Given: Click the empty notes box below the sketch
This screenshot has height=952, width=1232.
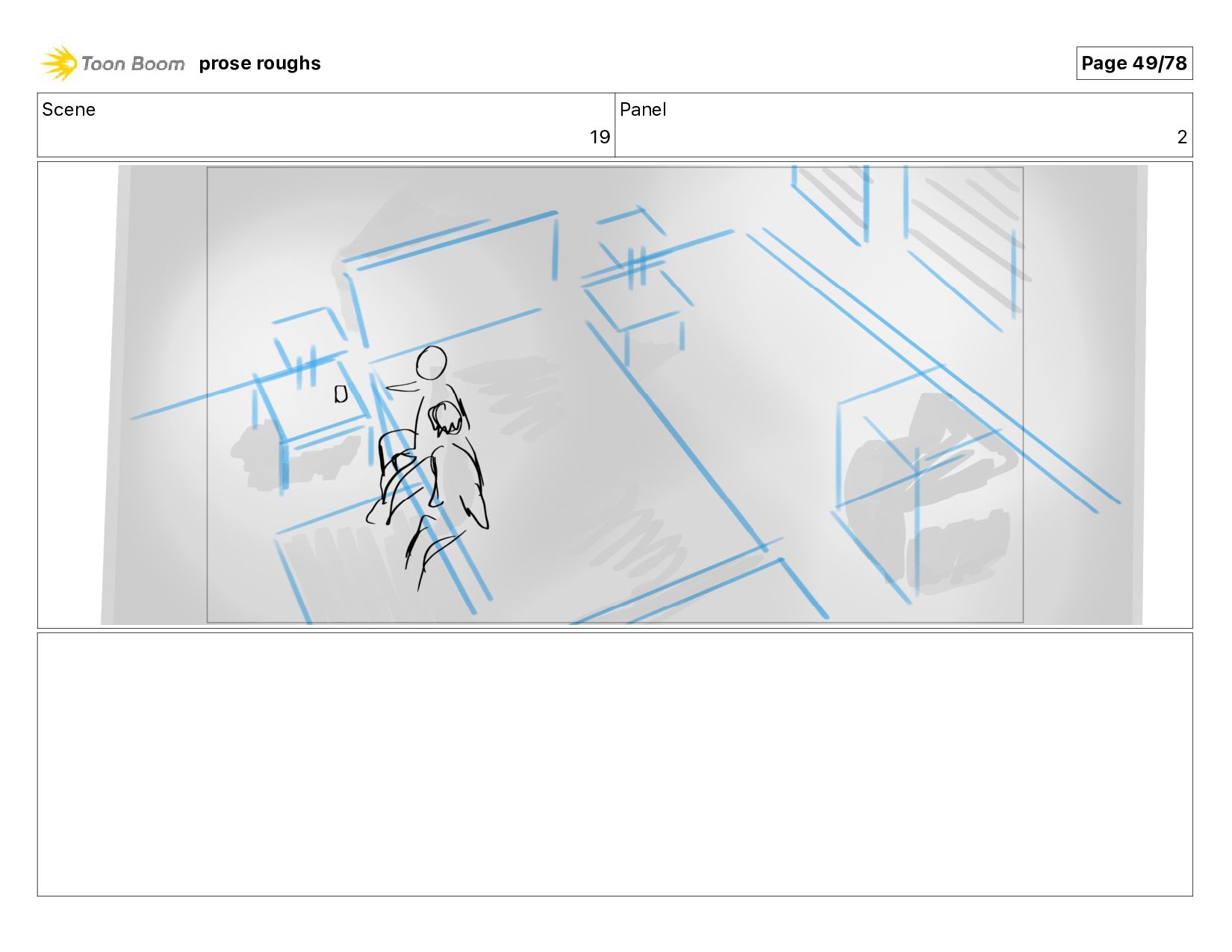Looking at the screenshot, I should 615,764.
